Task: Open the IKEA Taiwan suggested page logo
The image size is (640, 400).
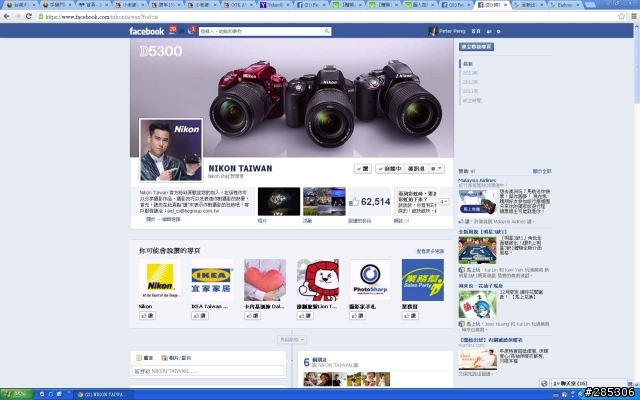Action: pos(212,280)
